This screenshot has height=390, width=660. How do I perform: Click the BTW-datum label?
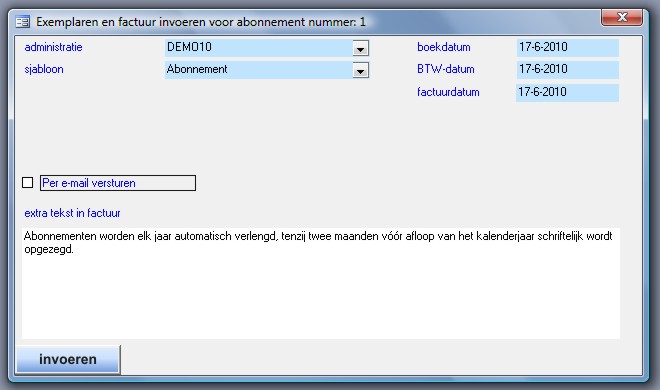446,69
